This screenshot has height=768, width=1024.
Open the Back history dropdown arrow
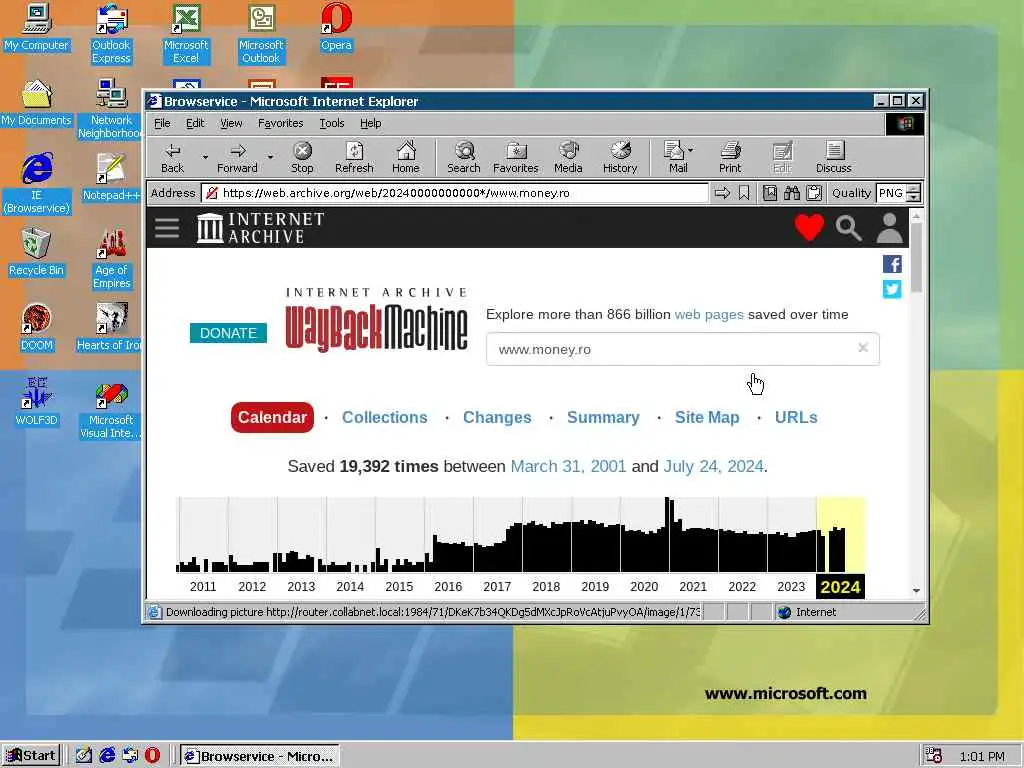click(x=205, y=158)
